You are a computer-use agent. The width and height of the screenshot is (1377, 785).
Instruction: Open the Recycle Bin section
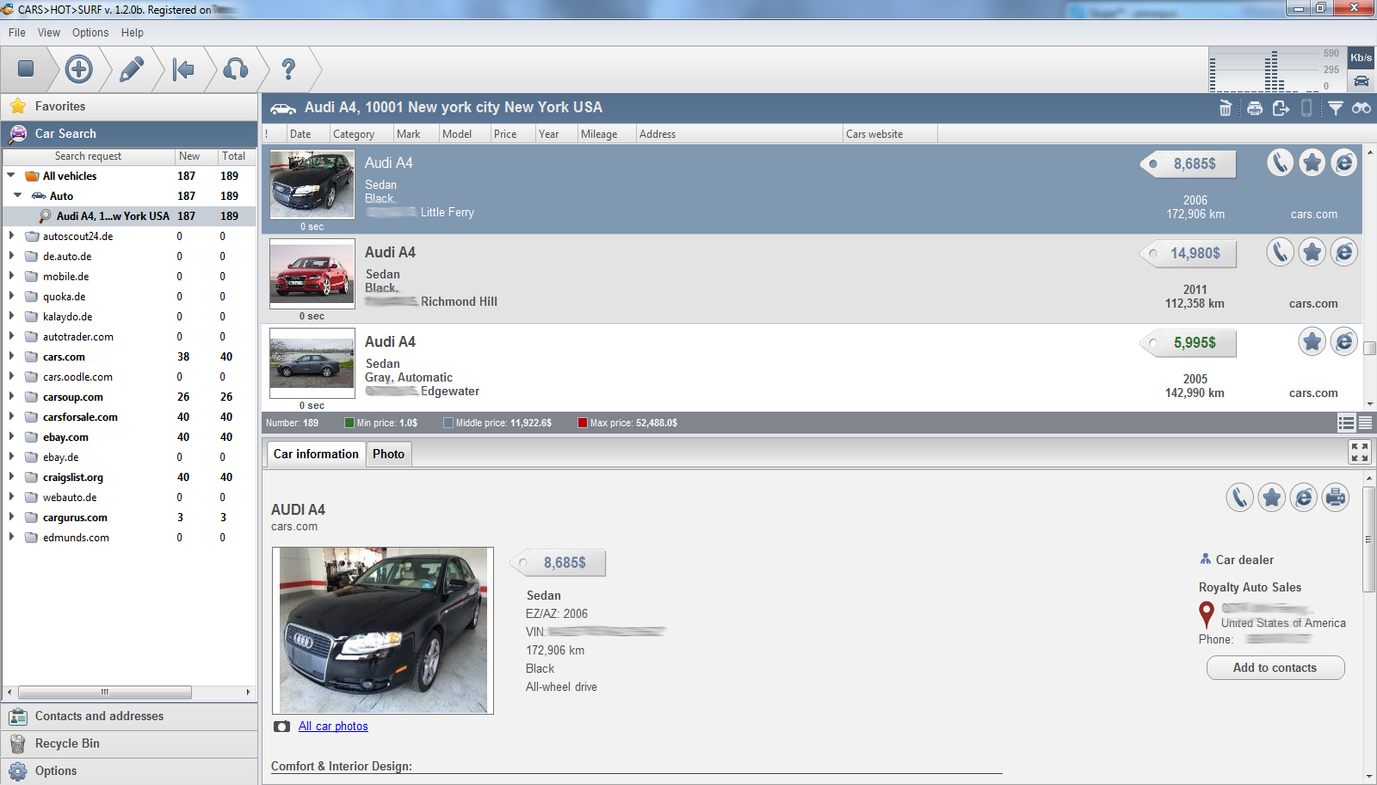click(x=129, y=743)
